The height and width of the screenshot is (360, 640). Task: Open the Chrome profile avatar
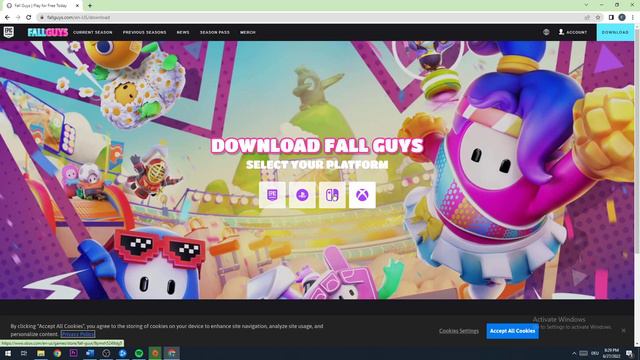coord(622,17)
